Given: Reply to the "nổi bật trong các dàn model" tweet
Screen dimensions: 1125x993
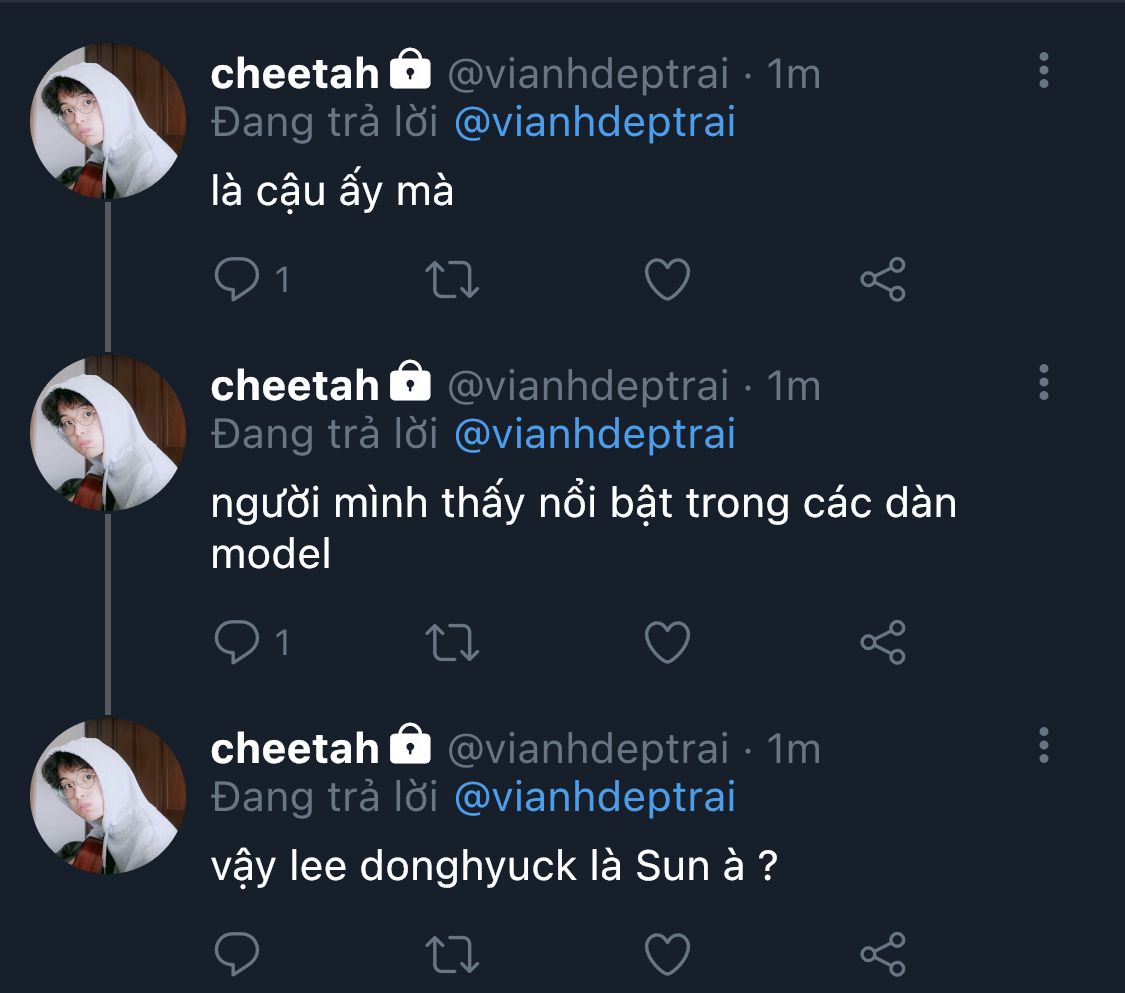Looking at the screenshot, I should point(237,641).
